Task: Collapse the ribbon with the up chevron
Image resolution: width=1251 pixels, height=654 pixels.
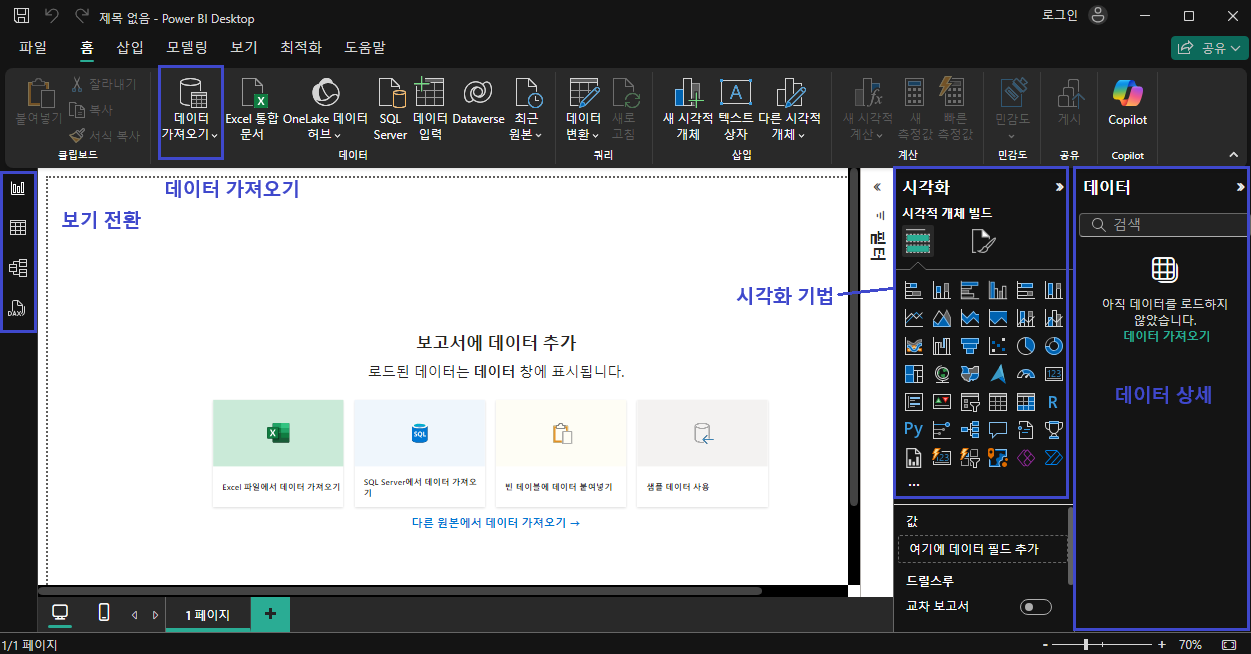Action: coord(1233,153)
